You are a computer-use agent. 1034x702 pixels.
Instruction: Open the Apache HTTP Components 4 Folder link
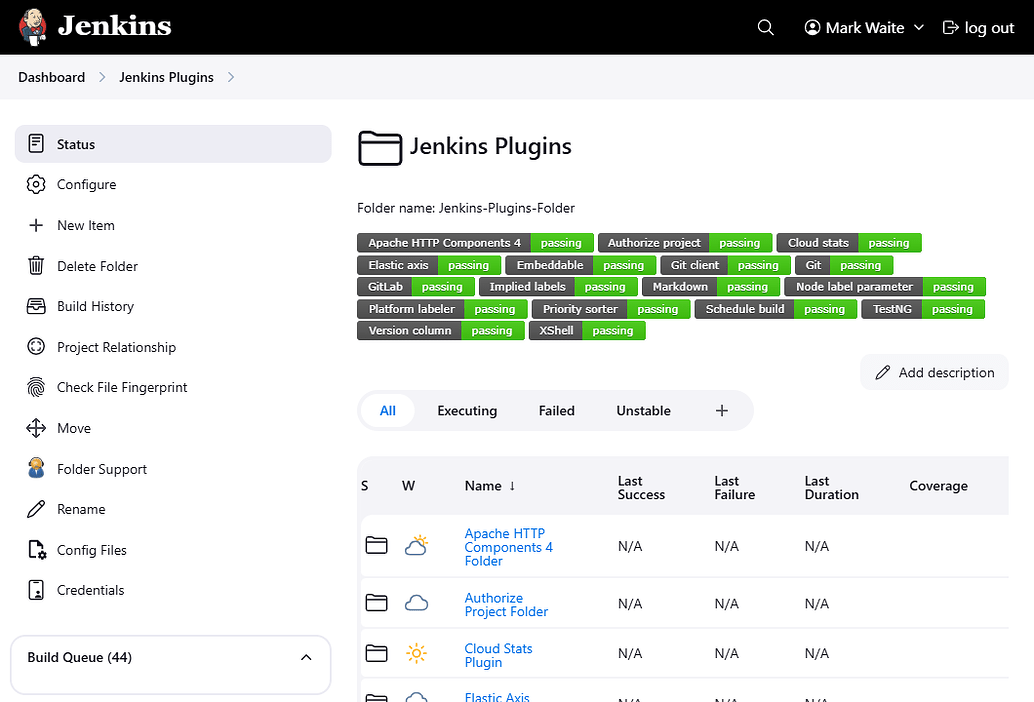pos(508,547)
